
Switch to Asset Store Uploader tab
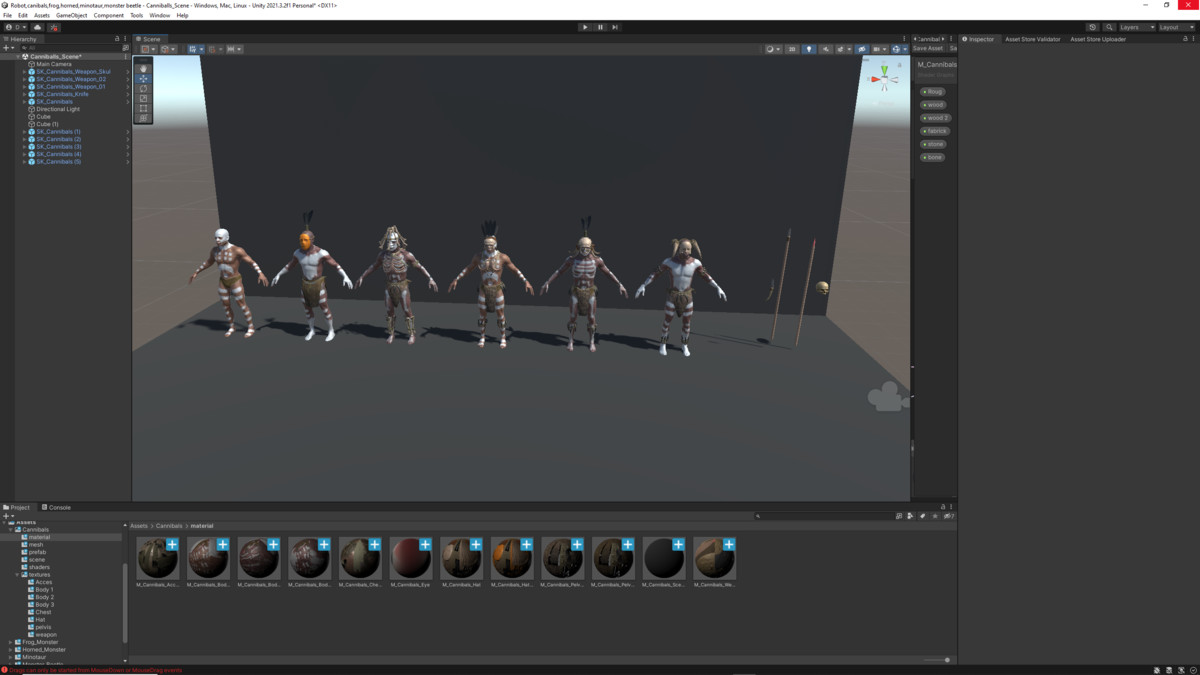pos(1098,39)
